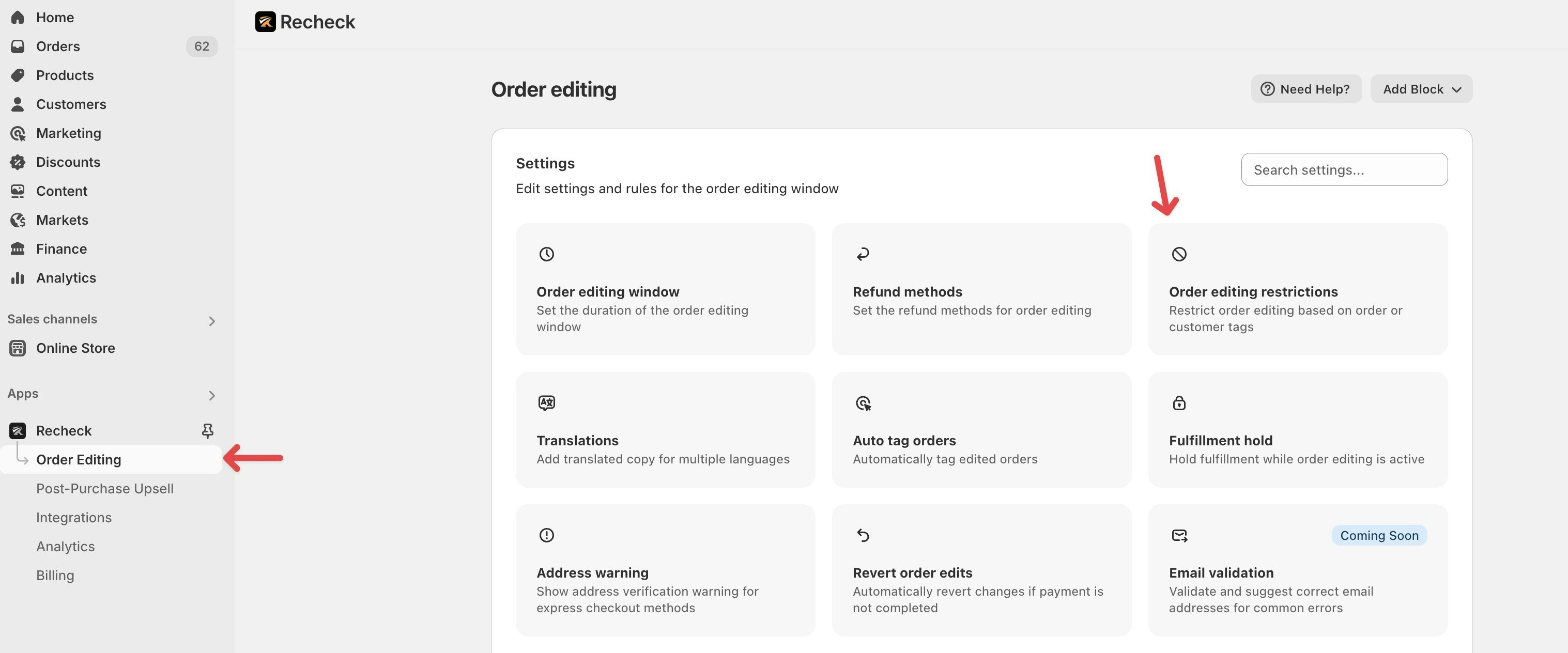Click the Discounts sidebar icon
Image resolution: width=1568 pixels, height=653 pixels.
point(18,162)
